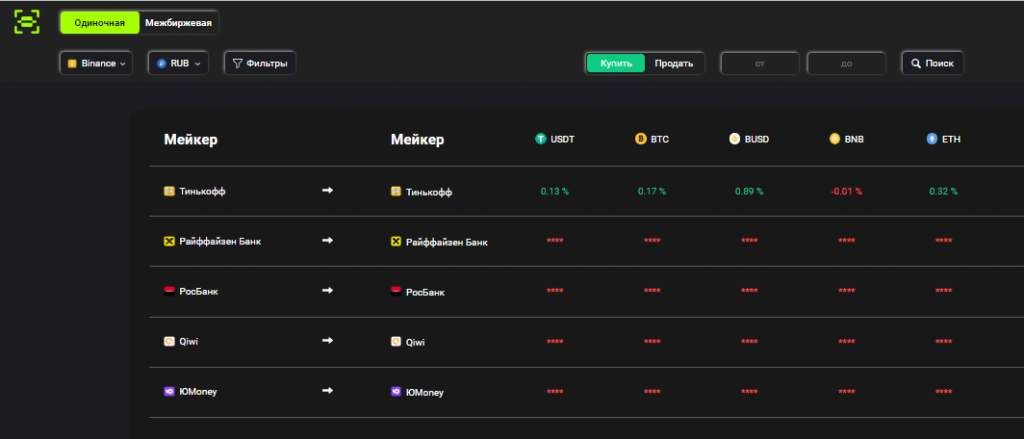1024x439 pixels.
Task: Expand the RUB currency dropdown
Action: (x=179, y=63)
